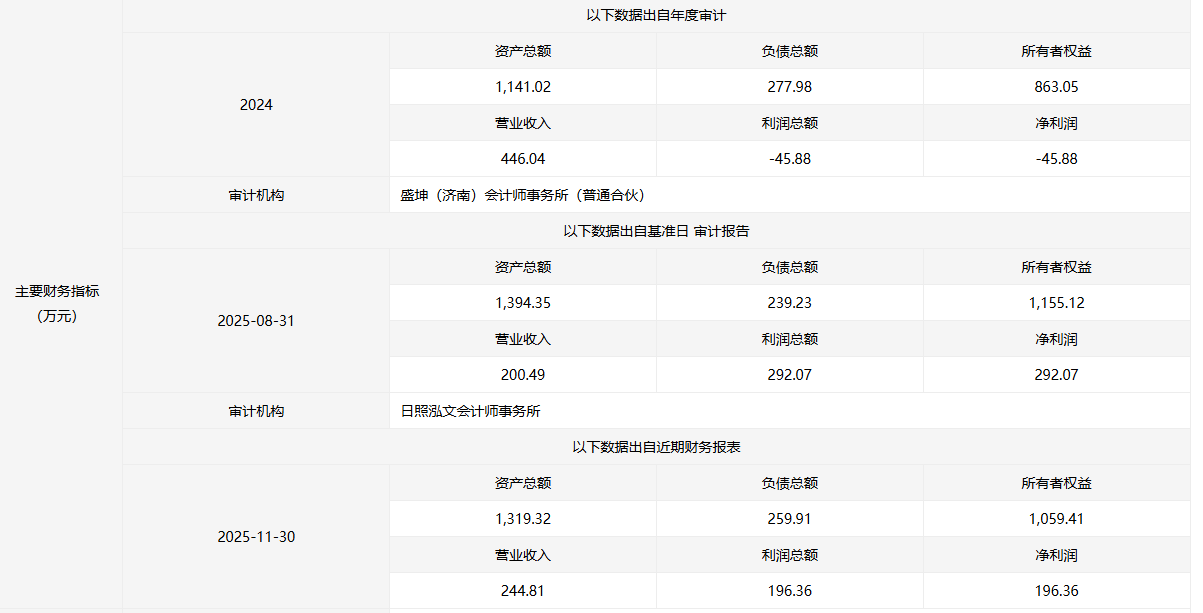Click the 2024 year cell

(x=256, y=105)
